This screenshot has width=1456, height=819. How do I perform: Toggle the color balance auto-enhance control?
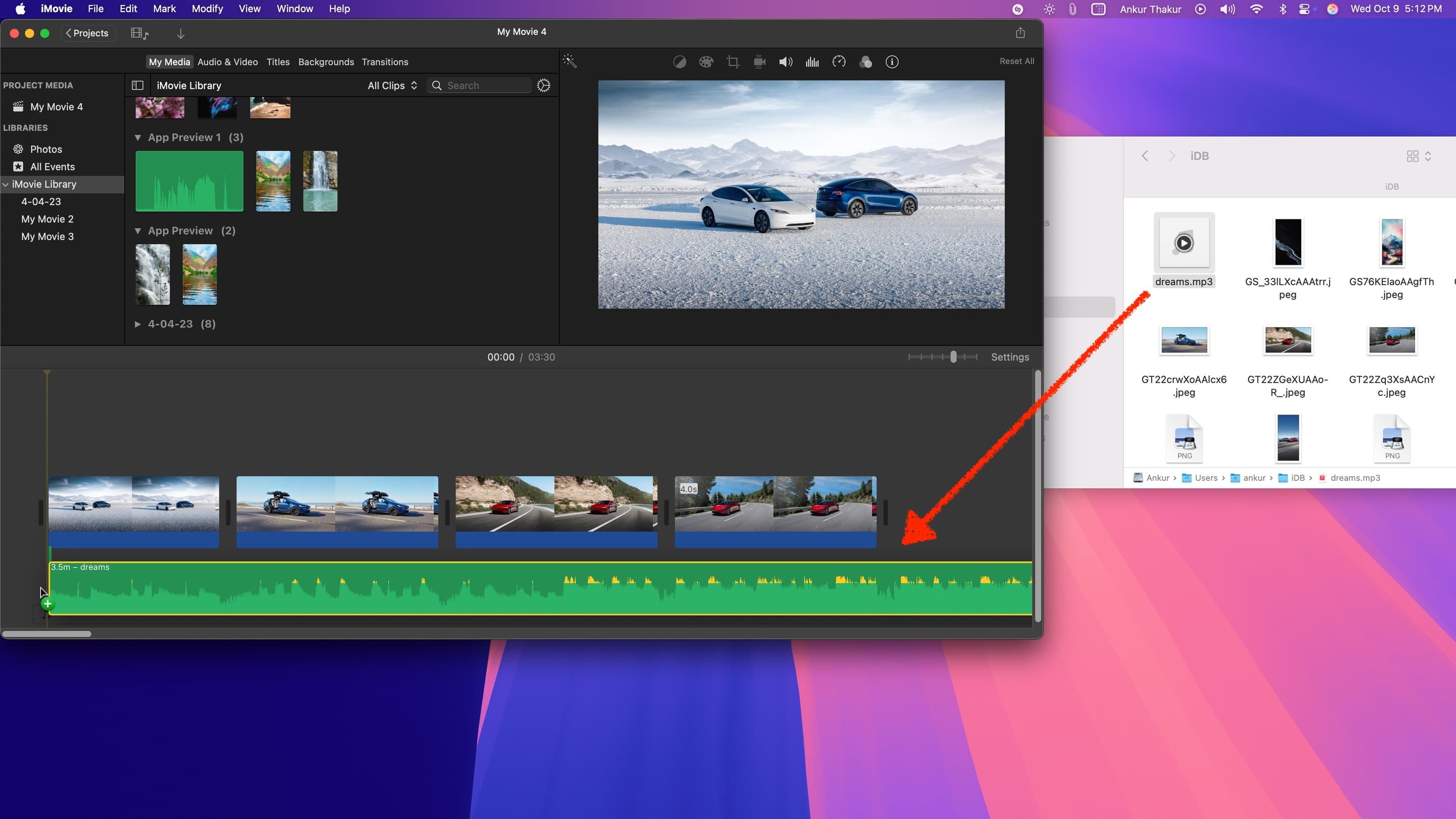(680, 62)
